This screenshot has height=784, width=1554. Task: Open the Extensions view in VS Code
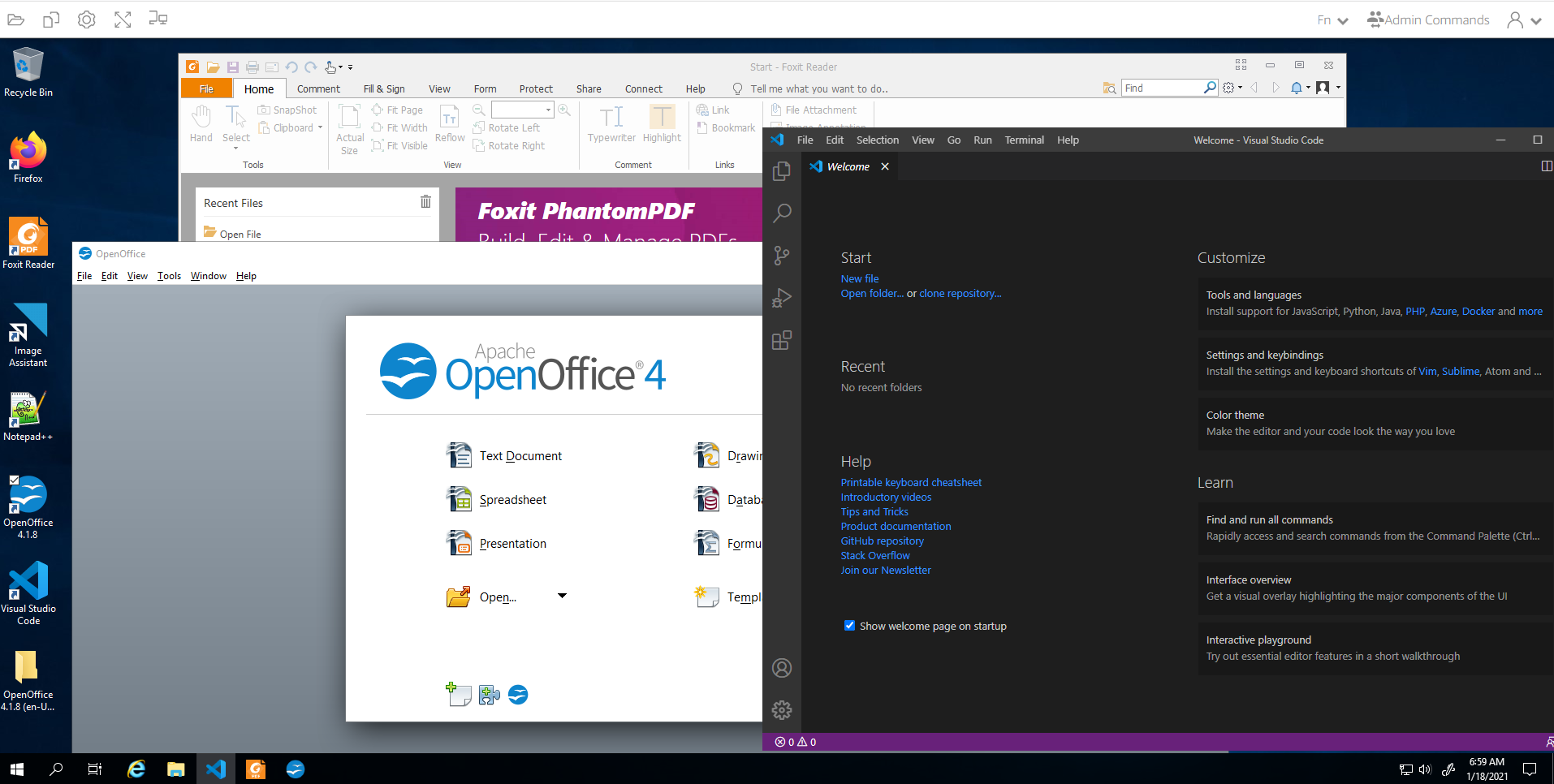(x=781, y=340)
